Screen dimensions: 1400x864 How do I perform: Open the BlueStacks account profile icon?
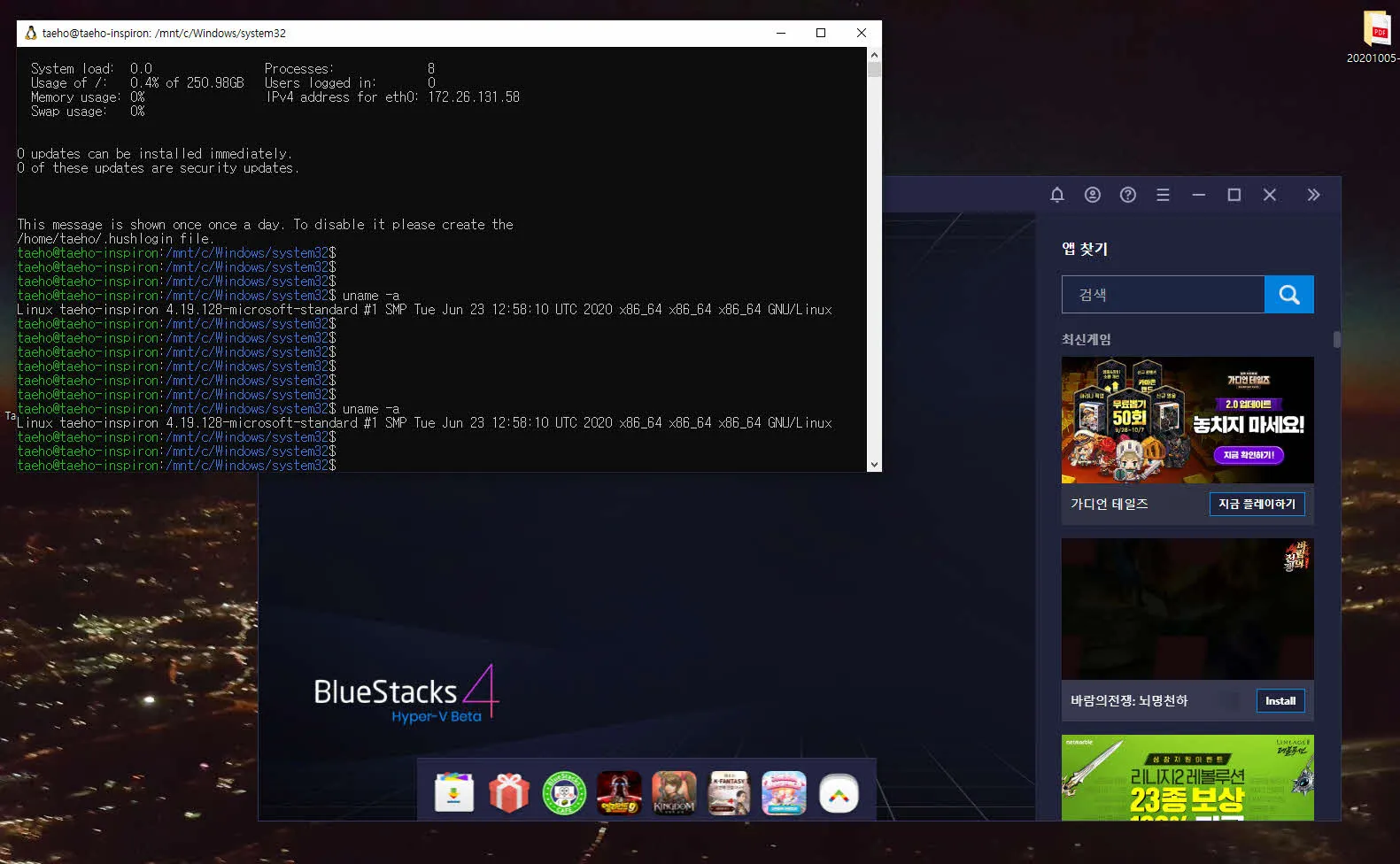[1092, 195]
